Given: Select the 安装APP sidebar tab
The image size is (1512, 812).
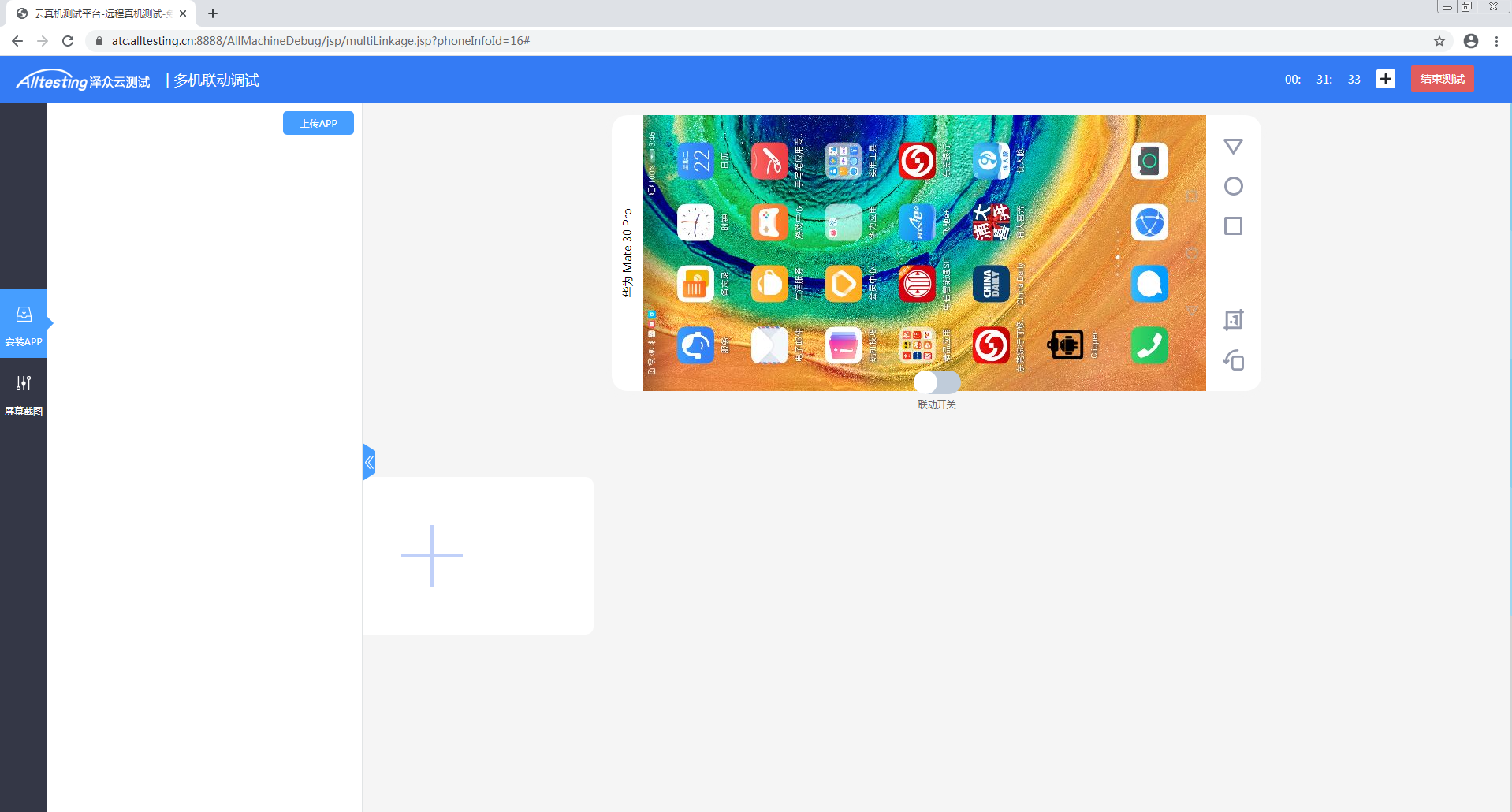Looking at the screenshot, I should (24, 323).
